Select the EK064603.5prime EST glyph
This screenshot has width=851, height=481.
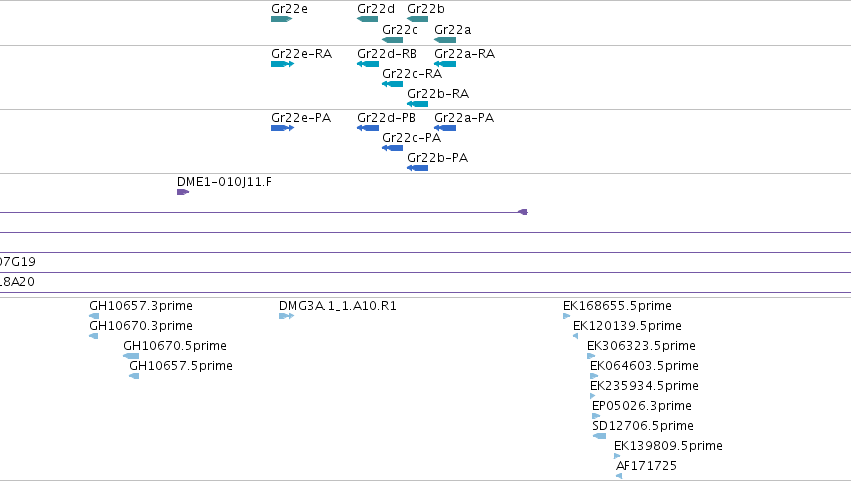594,376
